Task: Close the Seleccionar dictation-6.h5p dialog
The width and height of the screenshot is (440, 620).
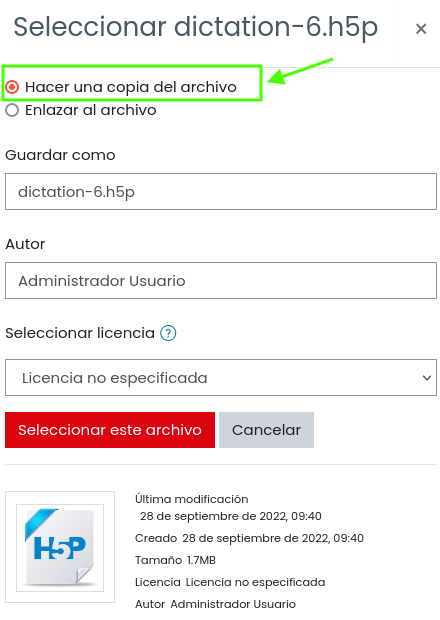Action: [x=421, y=28]
